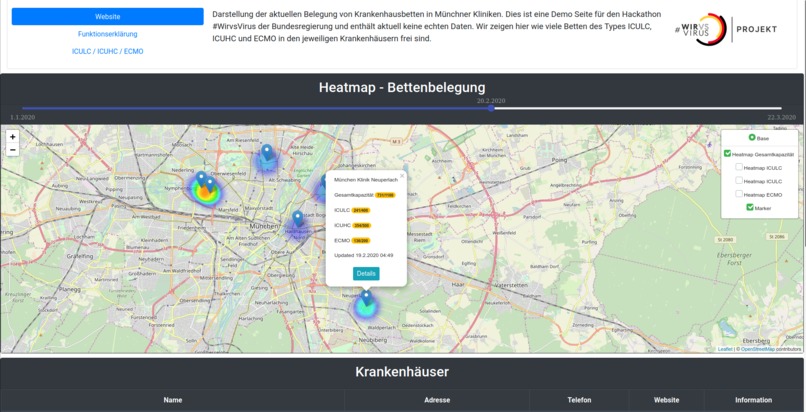Screen dimensions: 806x412
Task: Enable the Heatmap ECMO layer
Action: [x=739, y=194]
